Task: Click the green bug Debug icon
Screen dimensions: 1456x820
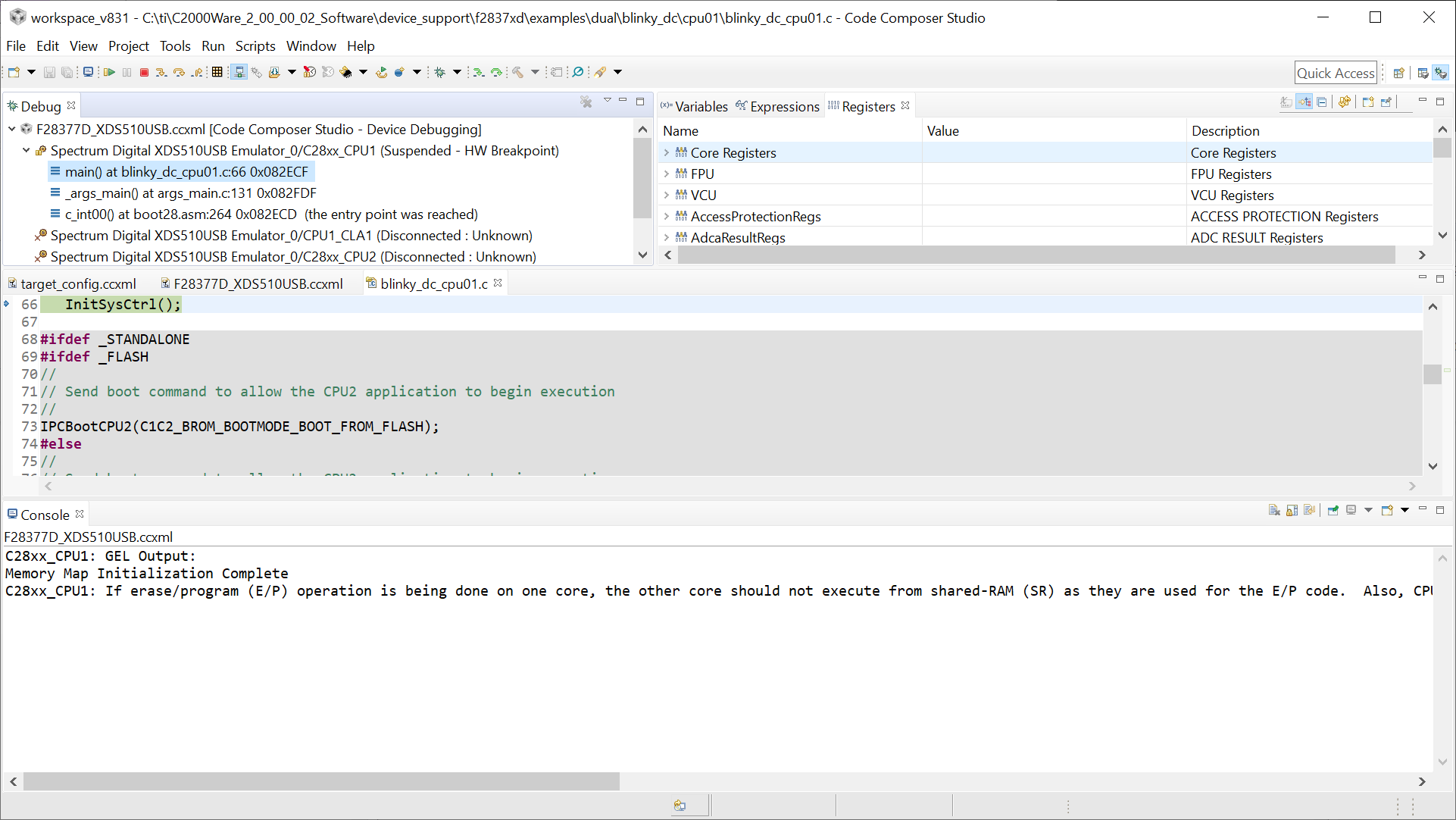Action: pos(439,72)
